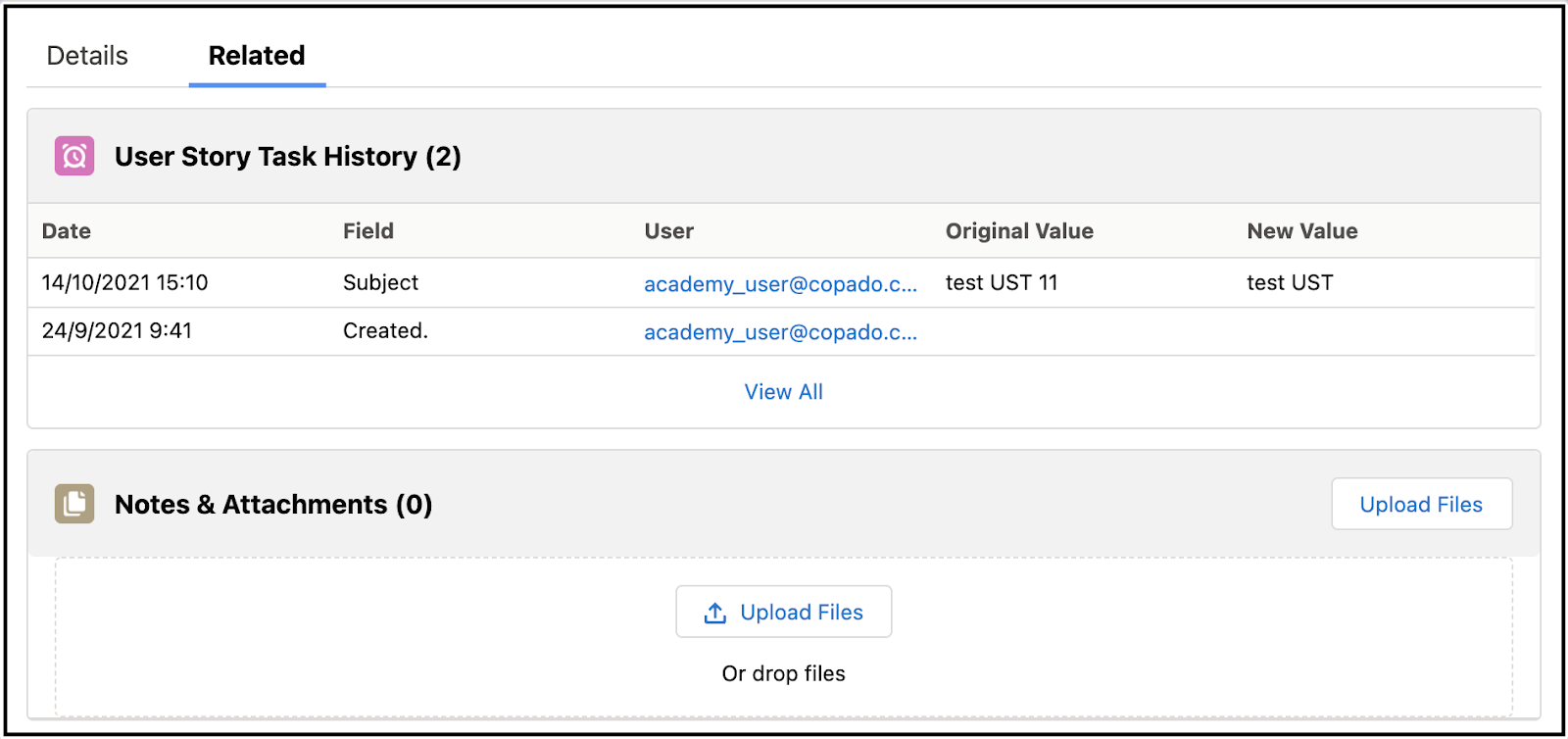Click the Date column header
The height and width of the screenshot is (739, 1568).
[67, 231]
